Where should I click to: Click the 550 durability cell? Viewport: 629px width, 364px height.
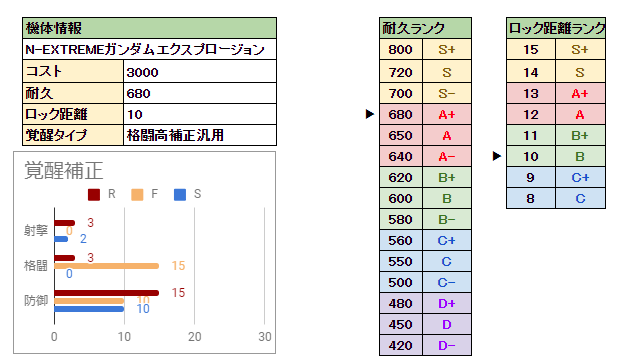pyautogui.click(x=401, y=261)
